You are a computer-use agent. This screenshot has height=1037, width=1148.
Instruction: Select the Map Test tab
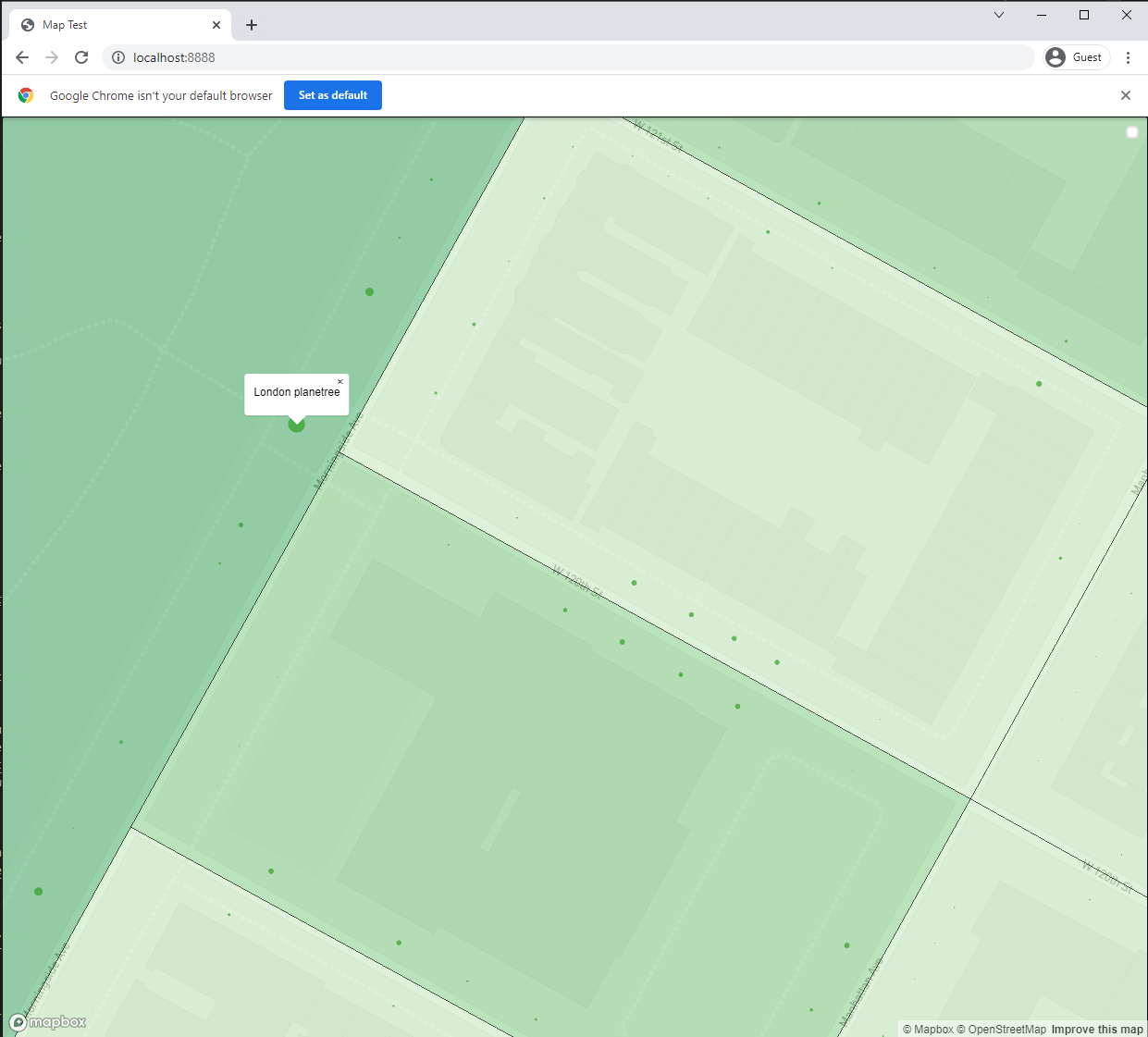point(111,25)
